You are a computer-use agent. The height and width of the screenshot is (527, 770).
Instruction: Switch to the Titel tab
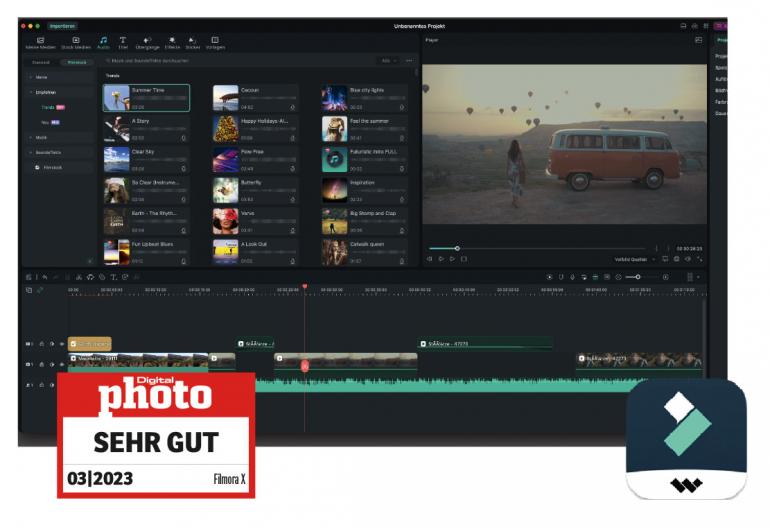click(123, 43)
